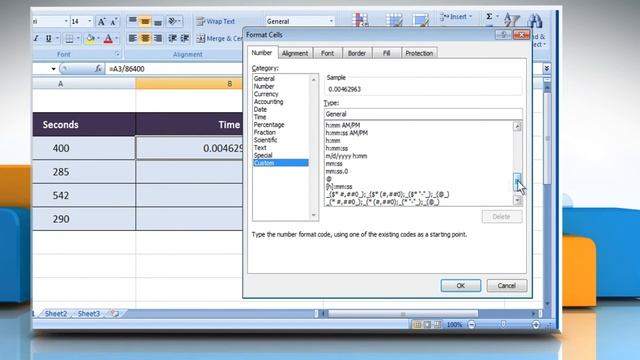Expand the formula bar
The width and height of the screenshot is (640, 360).
coord(547,68)
